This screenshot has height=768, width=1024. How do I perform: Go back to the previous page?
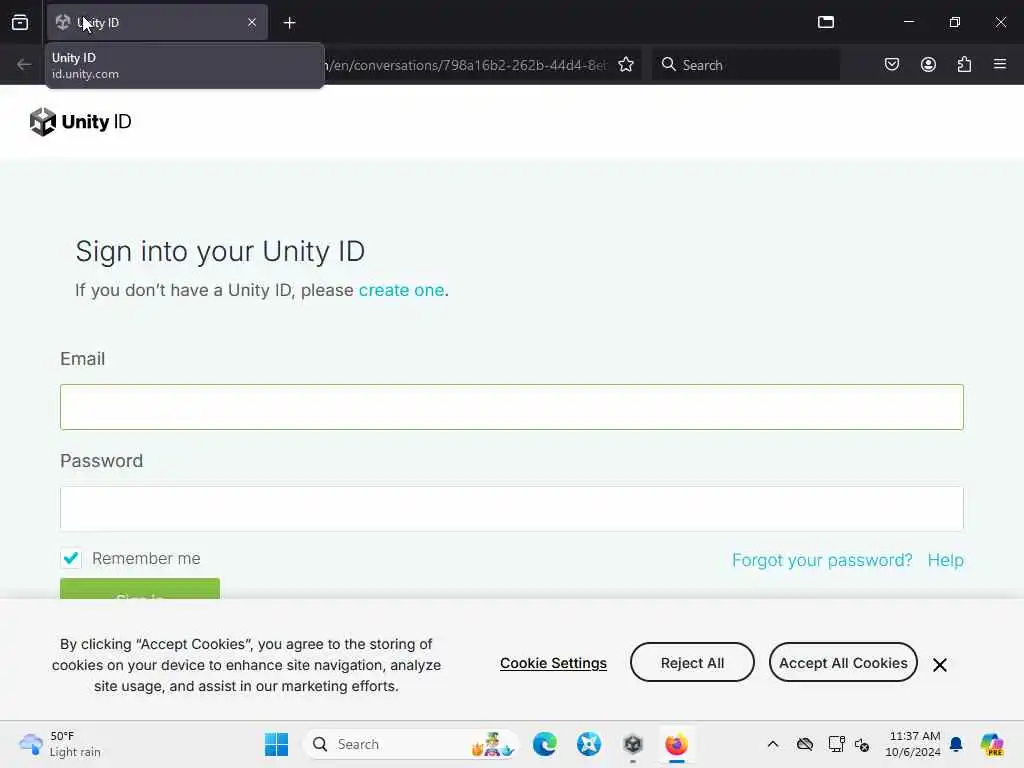click(24, 65)
